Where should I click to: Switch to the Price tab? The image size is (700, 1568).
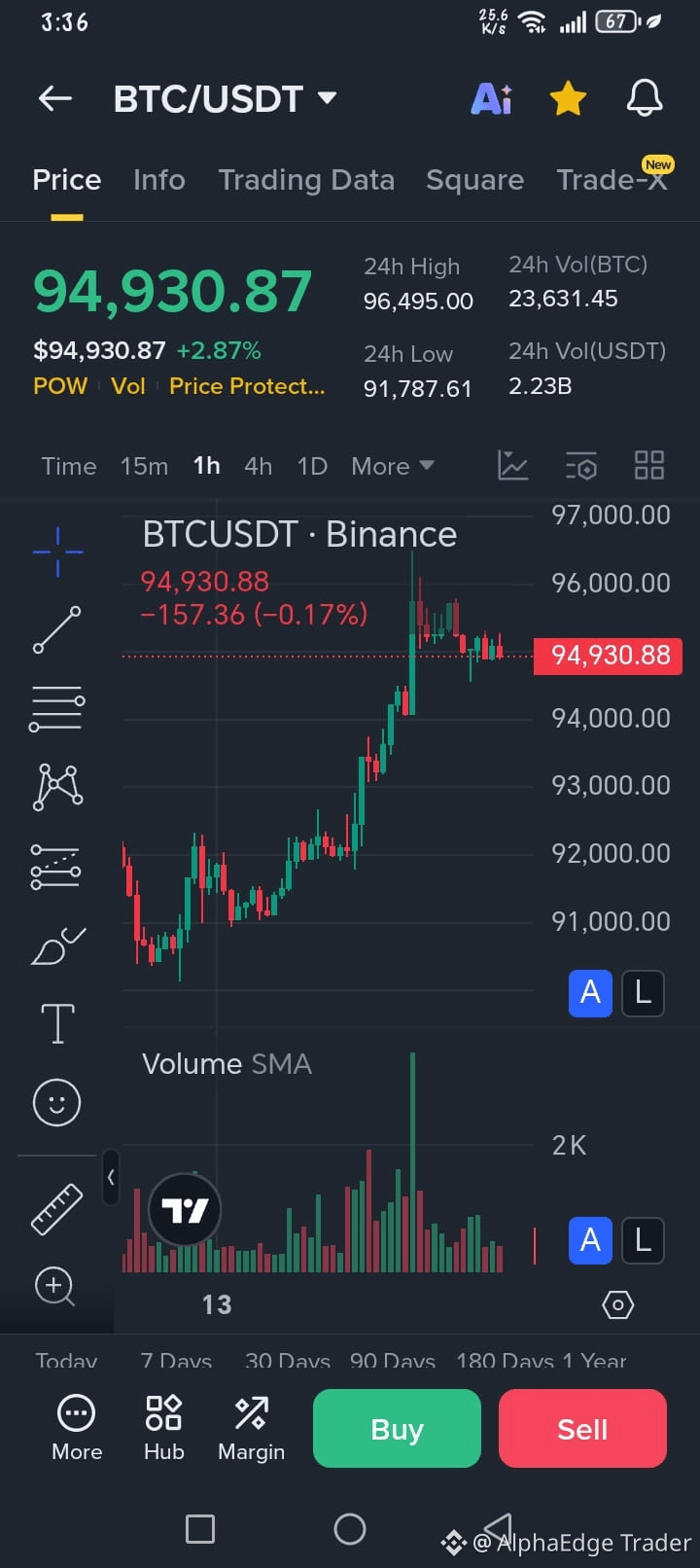66,180
